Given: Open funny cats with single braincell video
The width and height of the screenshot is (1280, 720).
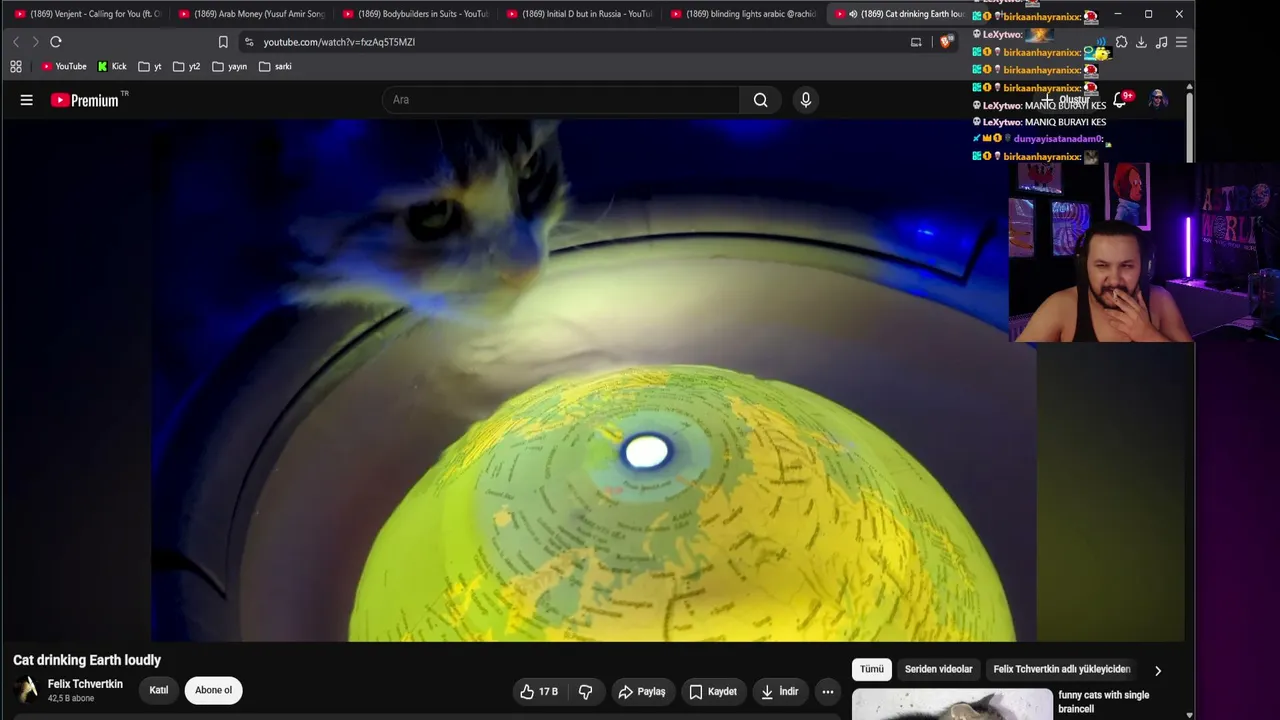Looking at the screenshot, I should click(x=1104, y=702).
